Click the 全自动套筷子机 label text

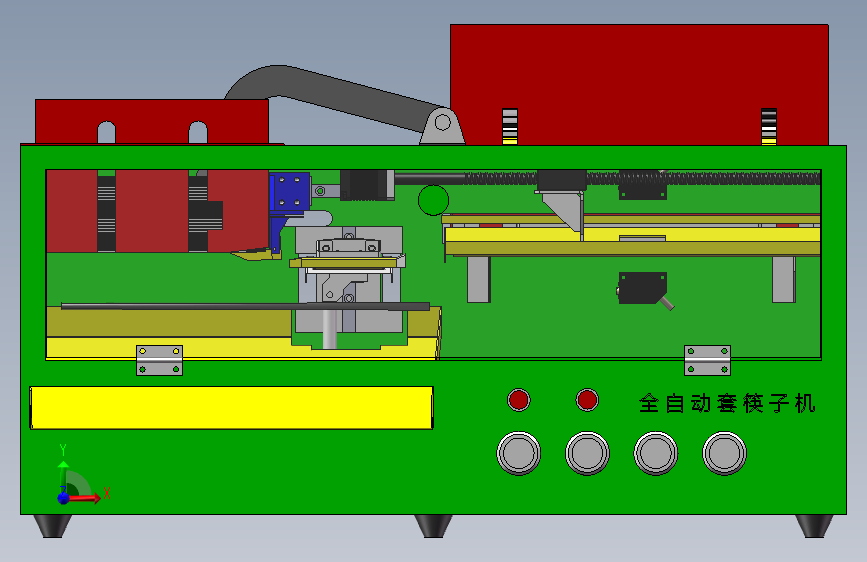click(x=727, y=403)
